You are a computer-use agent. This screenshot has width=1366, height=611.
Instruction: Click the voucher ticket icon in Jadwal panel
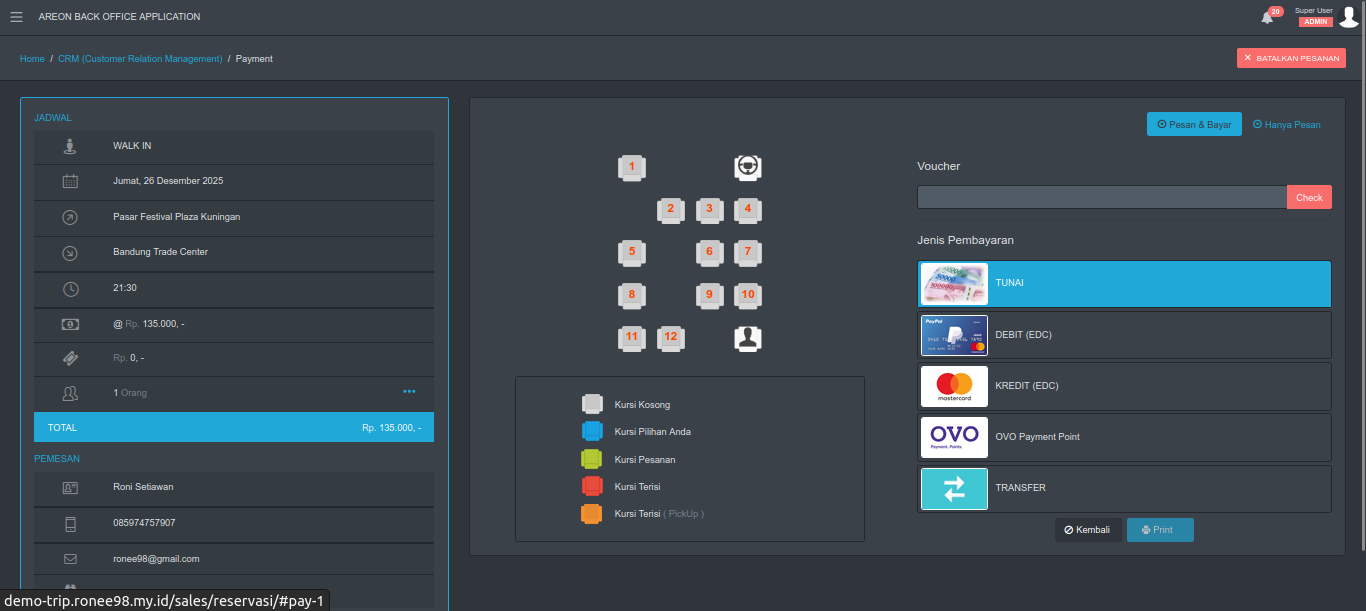pyautogui.click(x=68, y=357)
